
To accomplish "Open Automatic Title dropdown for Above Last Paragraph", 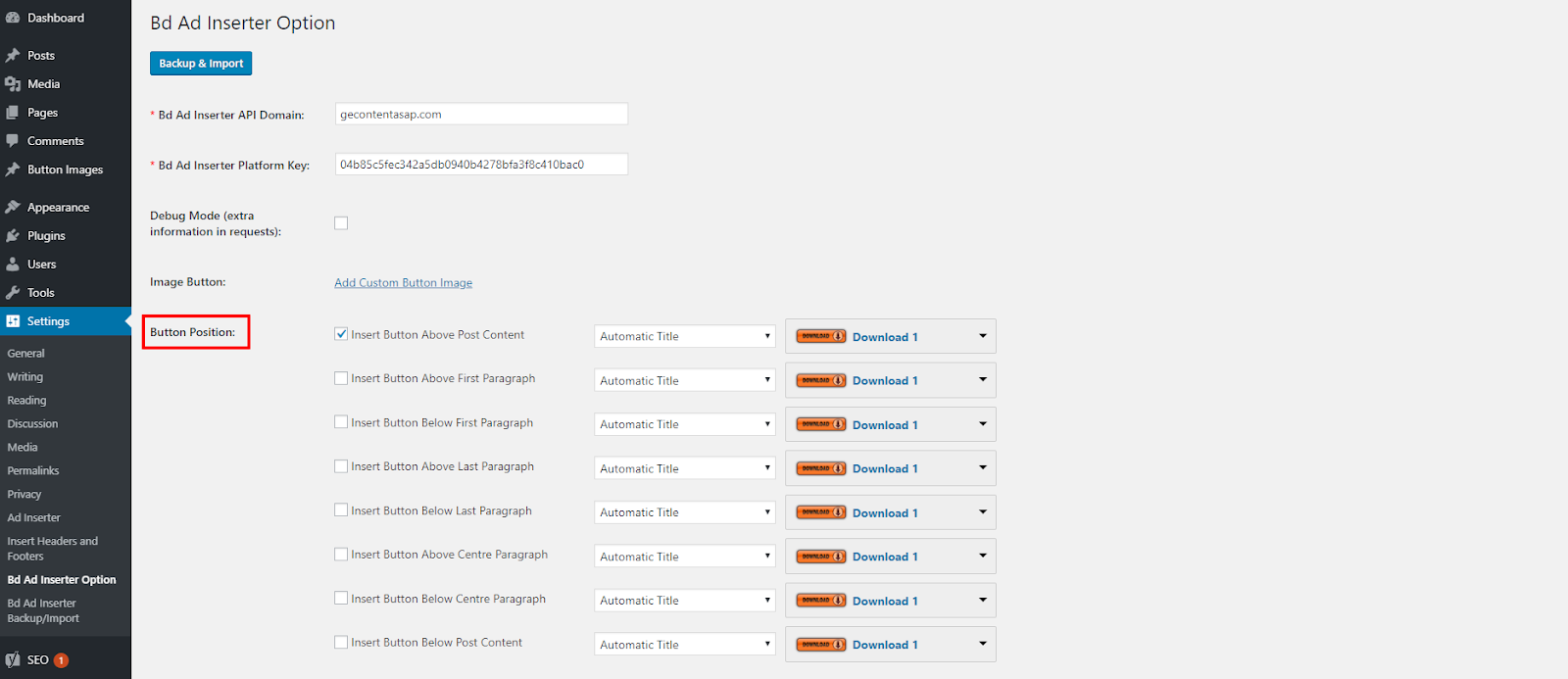I will tap(684, 468).
